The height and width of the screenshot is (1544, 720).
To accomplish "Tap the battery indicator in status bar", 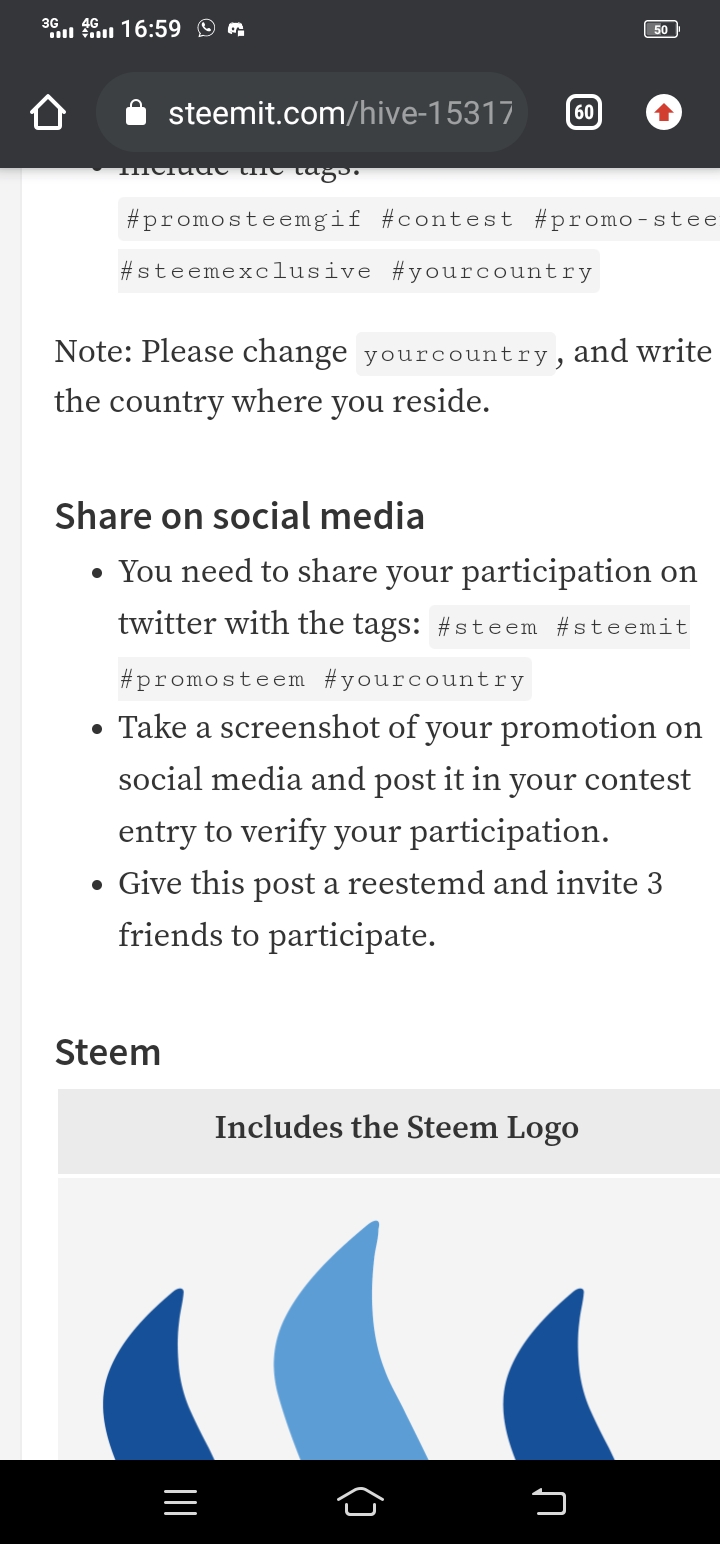I will (x=662, y=29).
